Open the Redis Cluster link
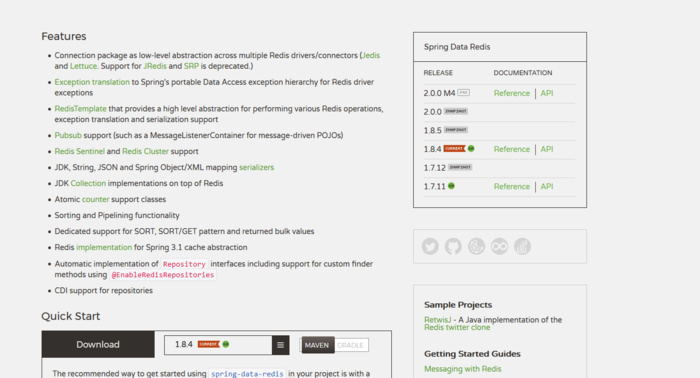 coord(146,151)
